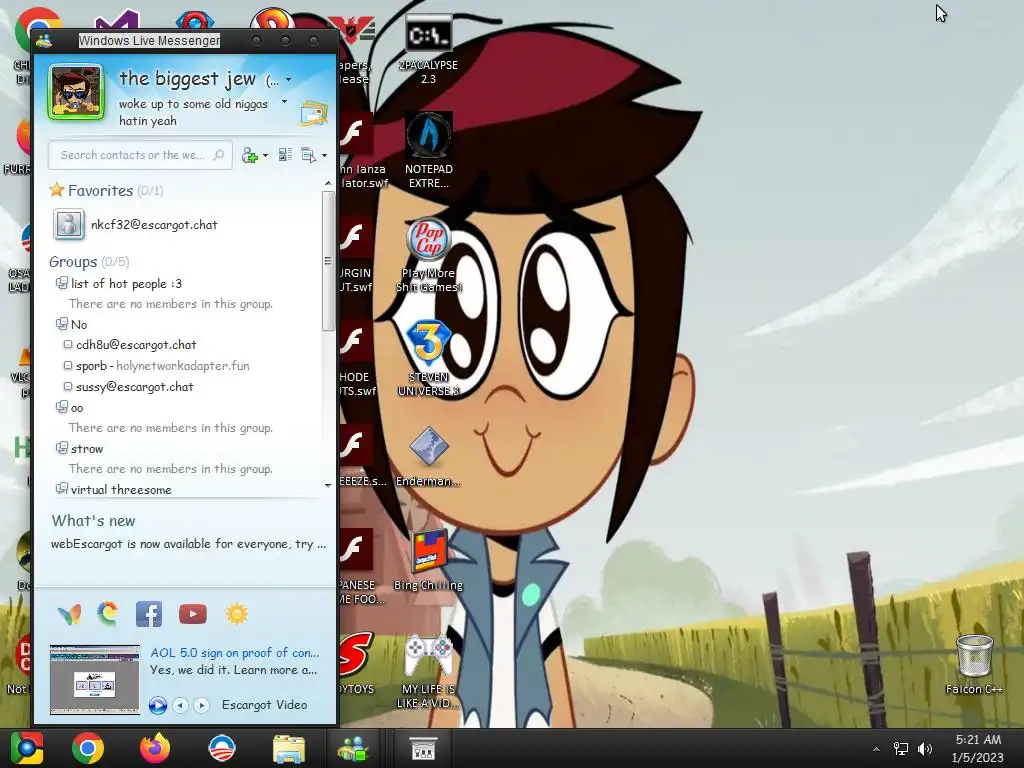The image size is (1024, 768).
Task: Click the Add a contact icon
Action: 249,155
